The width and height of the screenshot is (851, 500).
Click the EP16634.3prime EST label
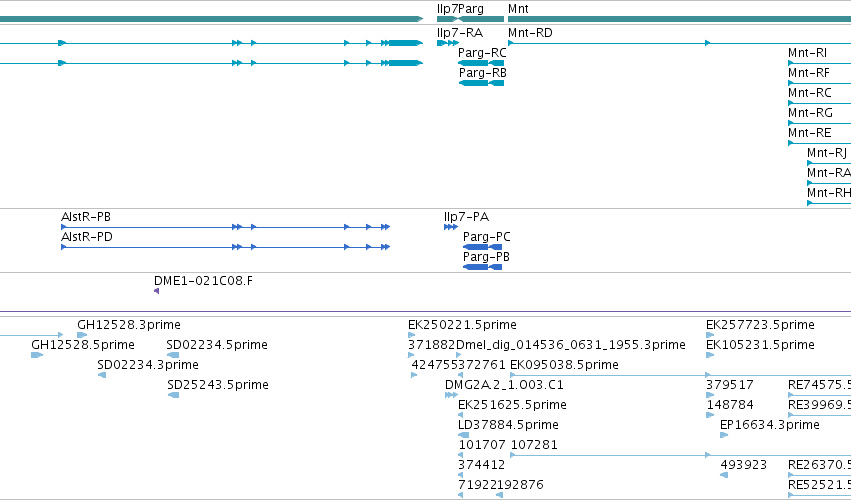(770, 425)
